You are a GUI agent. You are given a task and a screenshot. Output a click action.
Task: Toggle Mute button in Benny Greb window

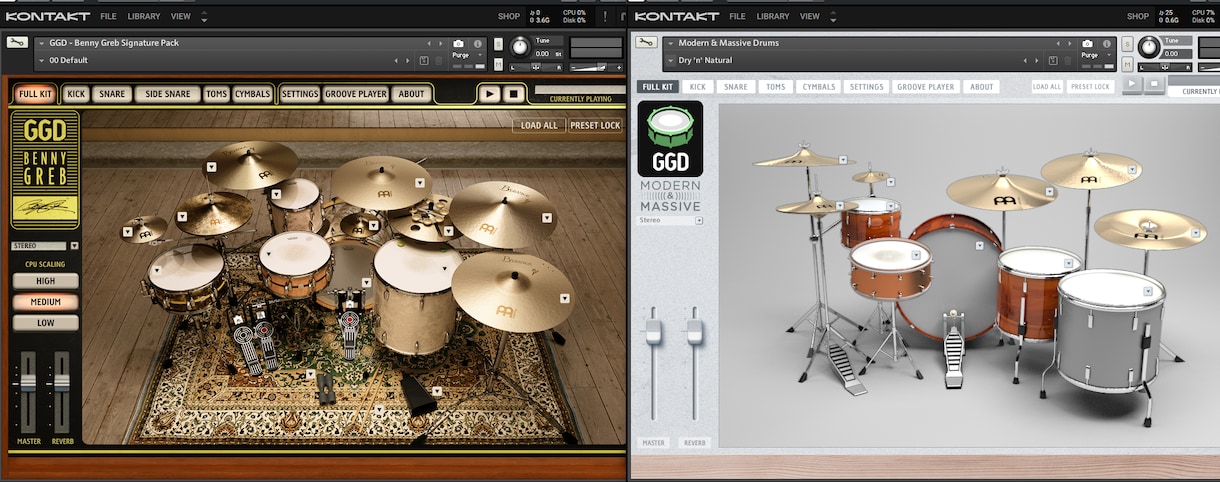click(498, 64)
